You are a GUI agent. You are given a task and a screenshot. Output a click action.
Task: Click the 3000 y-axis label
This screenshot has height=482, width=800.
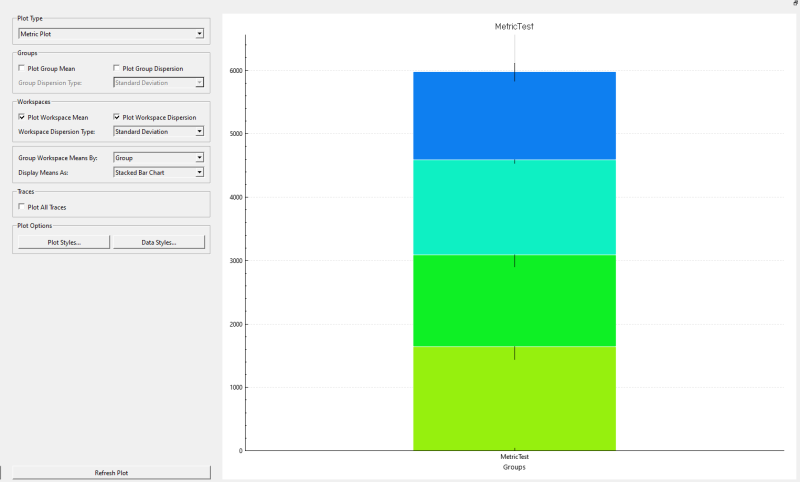point(236,261)
